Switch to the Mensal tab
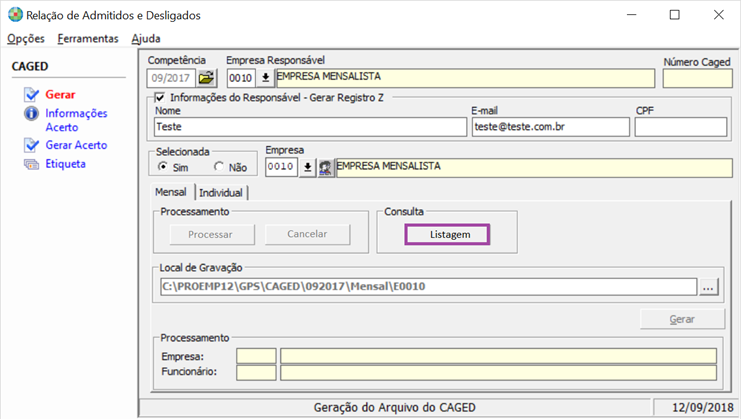 171,192
